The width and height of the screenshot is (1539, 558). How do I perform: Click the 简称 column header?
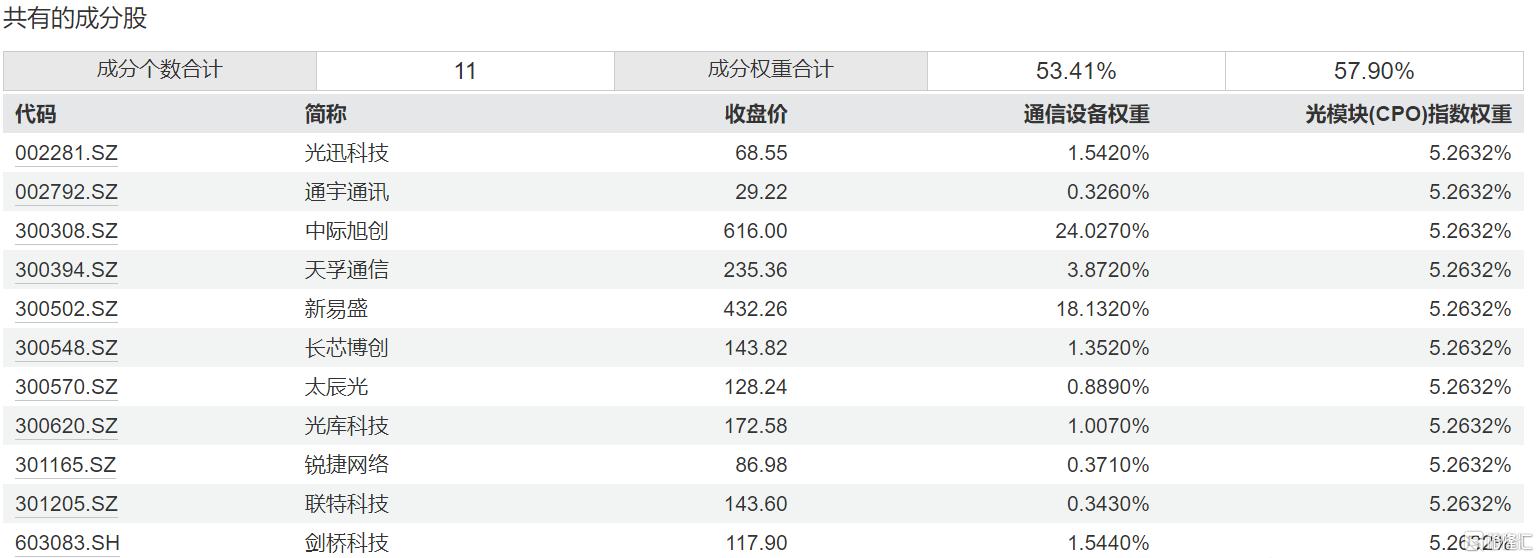click(x=325, y=114)
